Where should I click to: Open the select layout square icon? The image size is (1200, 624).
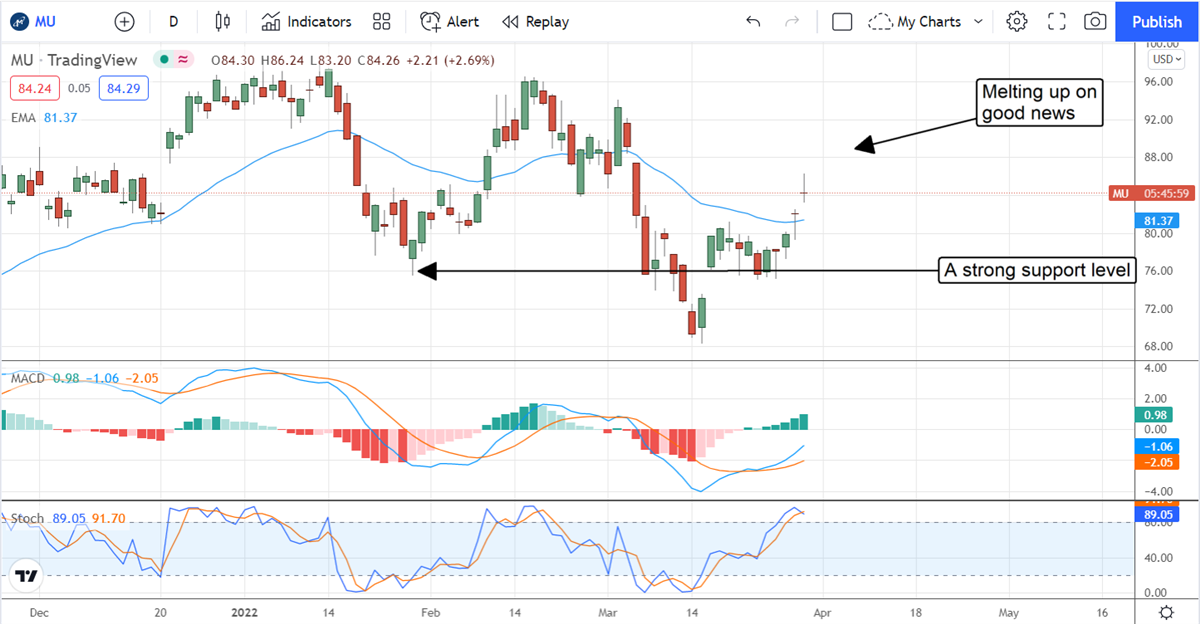(x=842, y=21)
